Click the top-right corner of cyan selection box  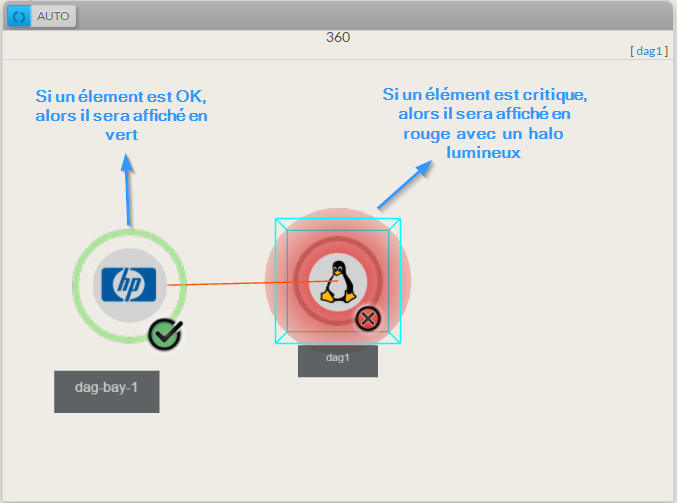[x=400, y=219]
